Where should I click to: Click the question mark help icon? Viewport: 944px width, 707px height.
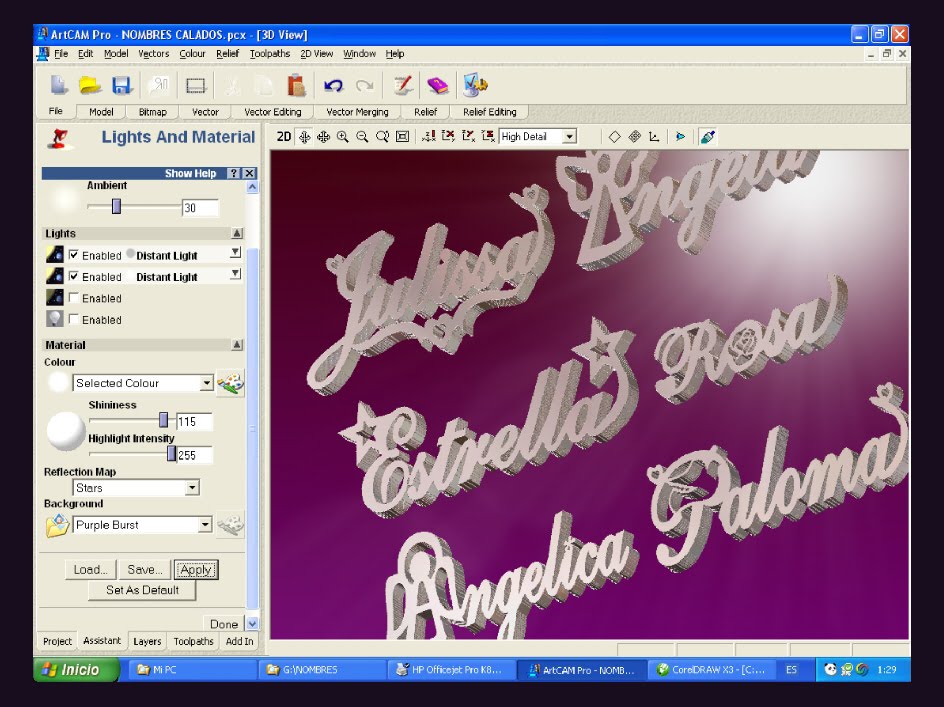click(234, 173)
